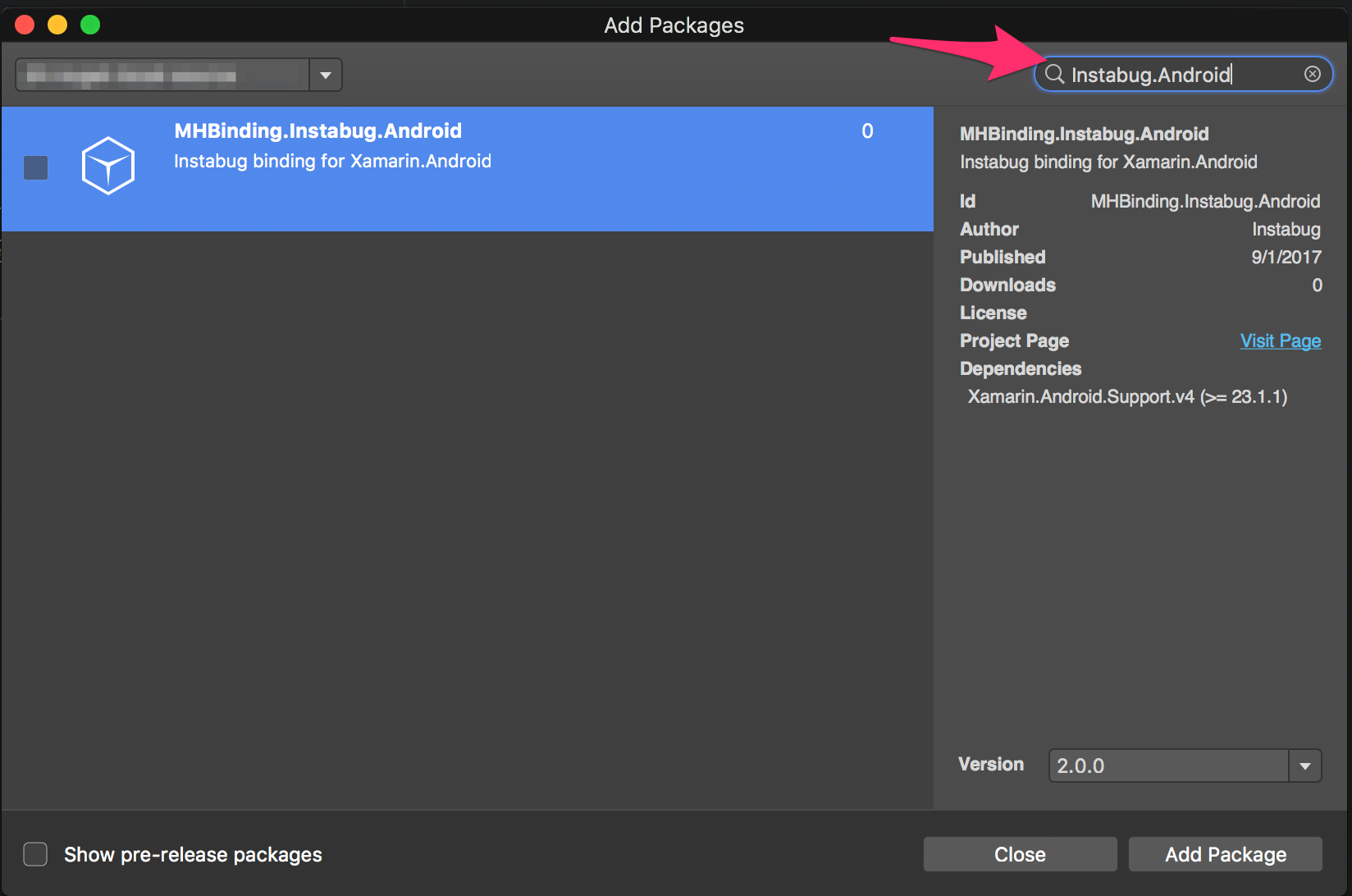Click the Project Page label
This screenshot has height=896, width=1352.
(1014, 341)
